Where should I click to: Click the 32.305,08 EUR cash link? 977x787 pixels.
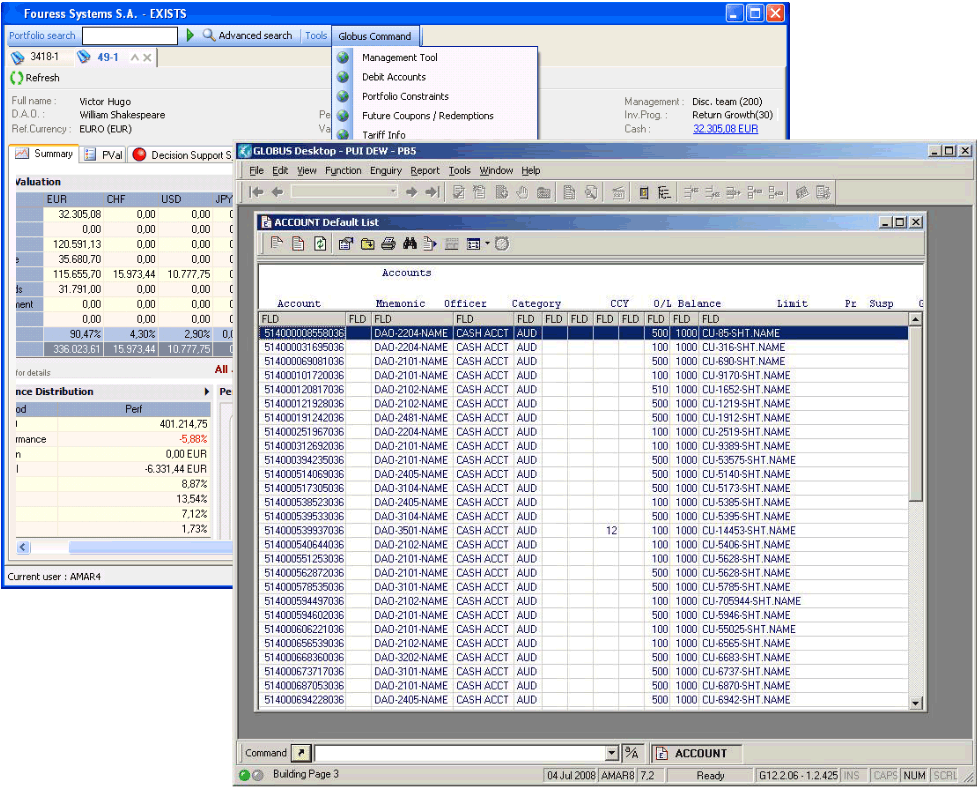pos(725,129)
